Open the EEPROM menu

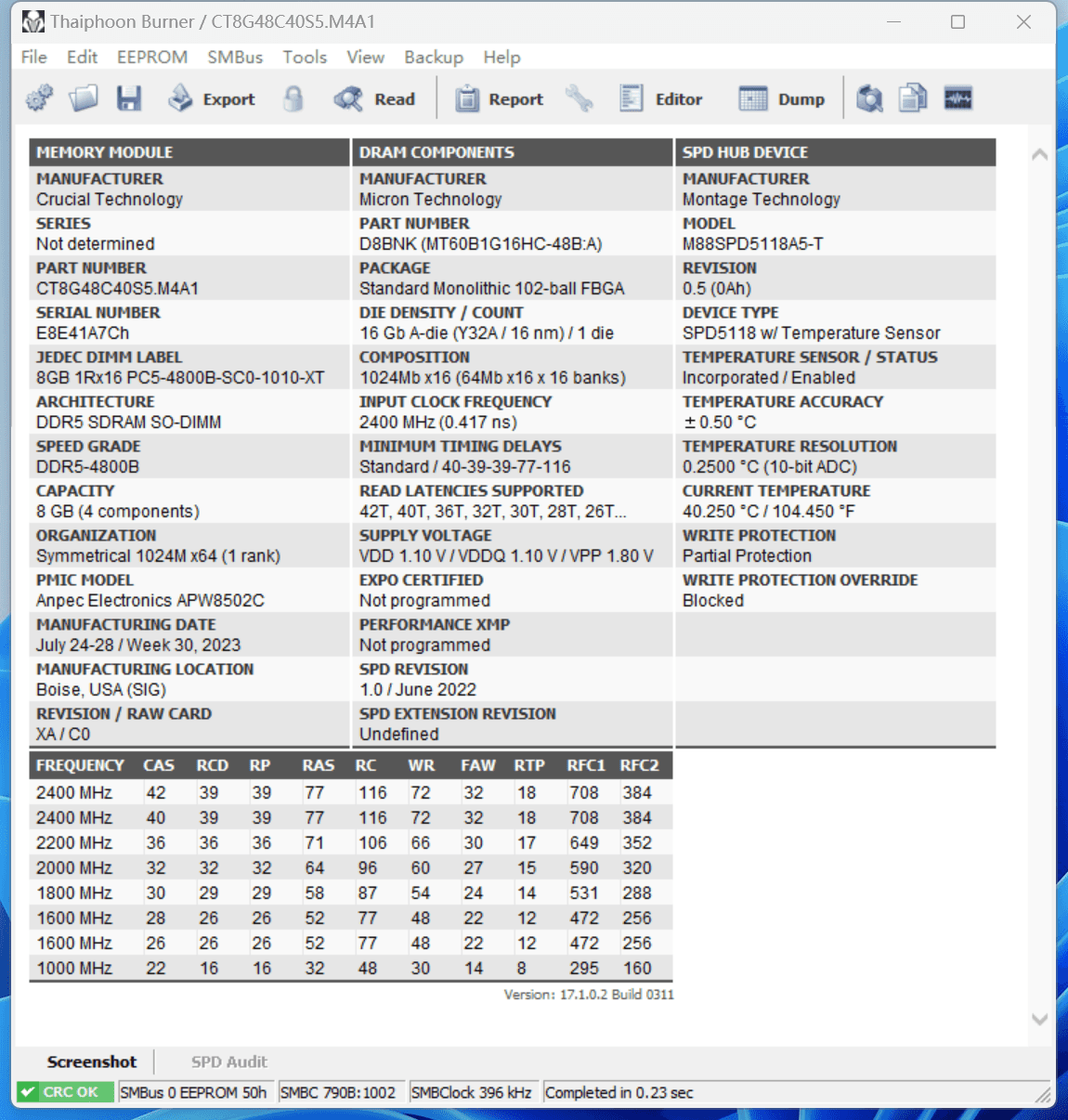[x=152, y=58]
